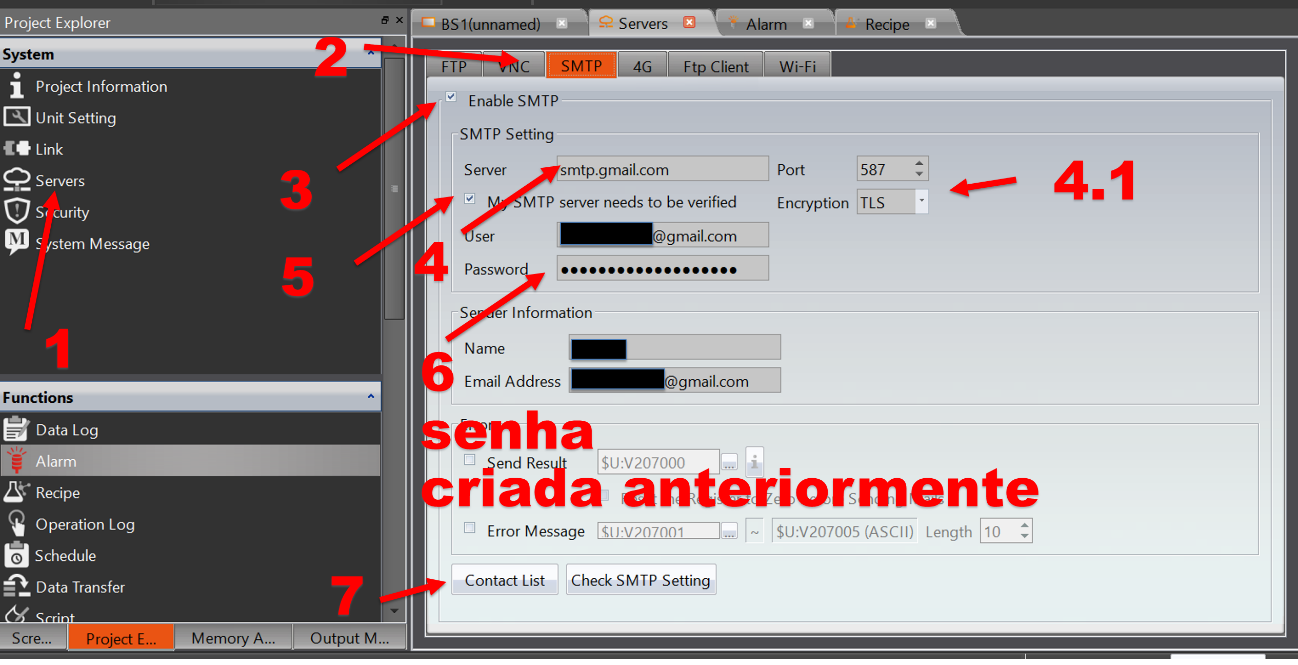Screen dimensions: 1298x665
Task: Open System Message icon
Action: point(16,243)
